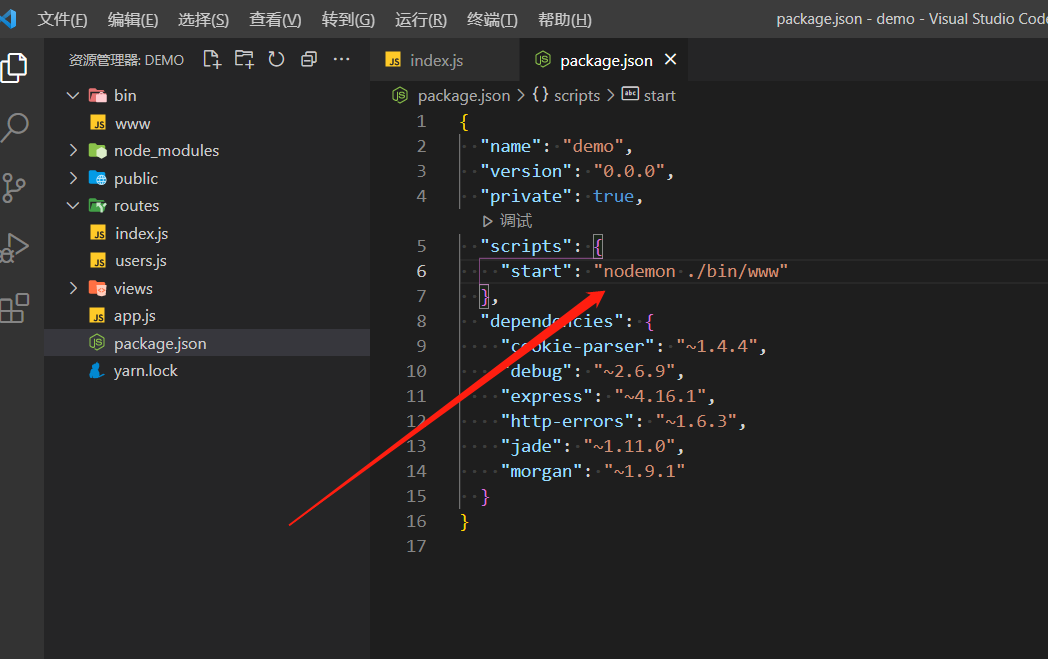Select package.json in the explorer tree
The width and height of the screenshot is (1048, 659).
pyautogui.click(x=207, y=343)
